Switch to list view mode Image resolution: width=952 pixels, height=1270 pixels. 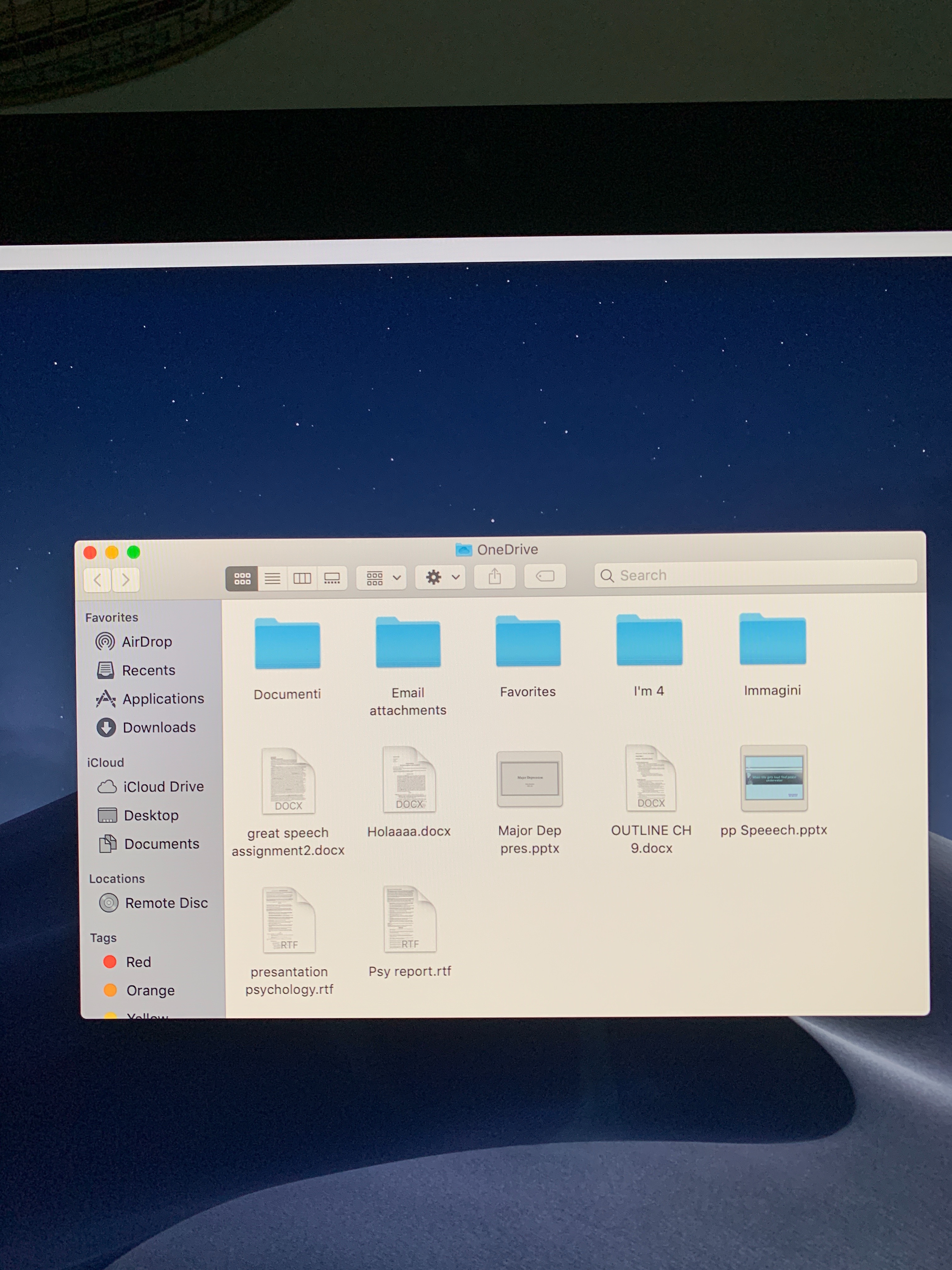[273, 578]
